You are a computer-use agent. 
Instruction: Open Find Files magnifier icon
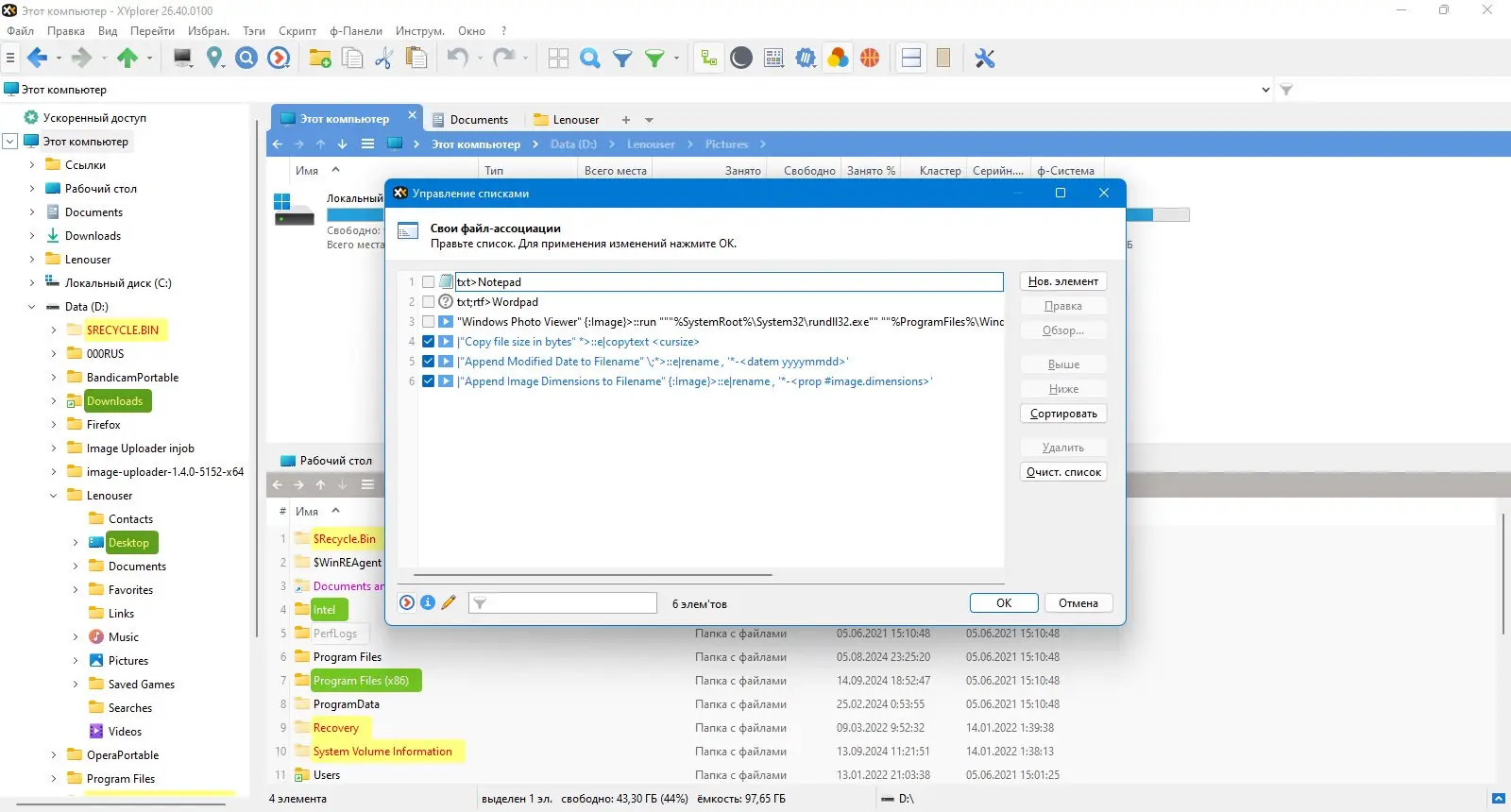(590, 59)
